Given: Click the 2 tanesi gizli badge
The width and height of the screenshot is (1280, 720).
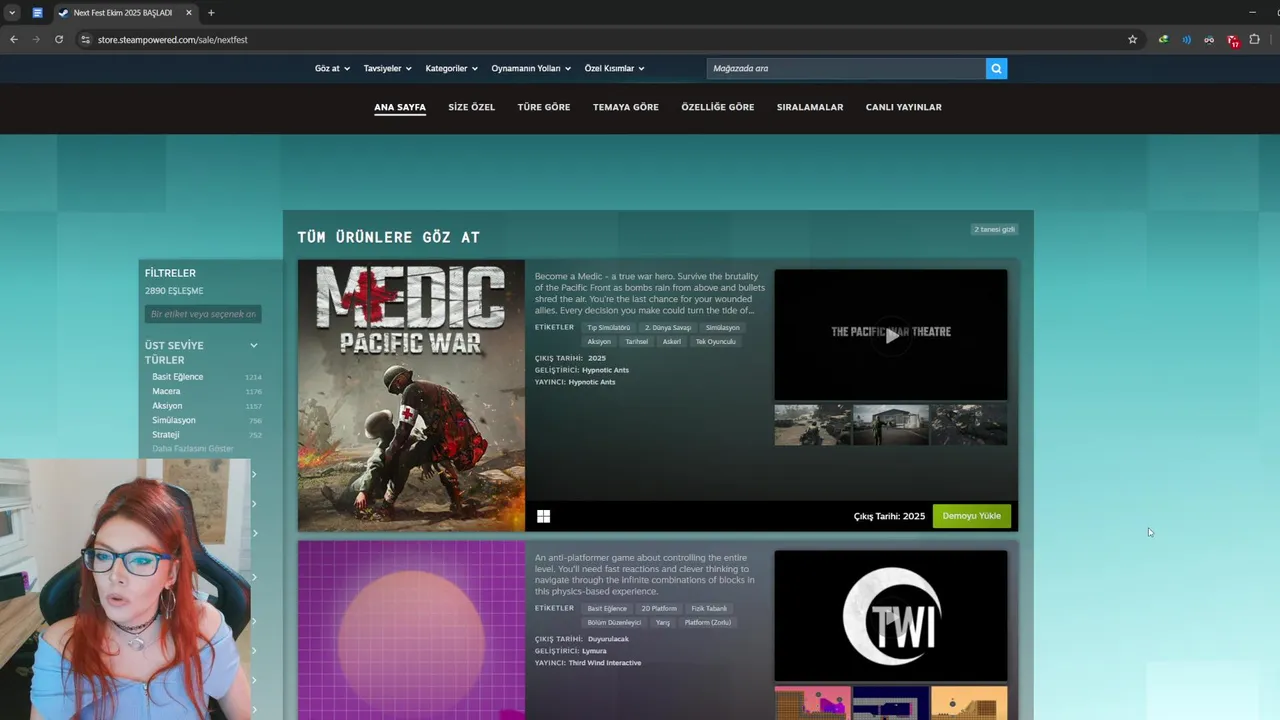Looking at the screenshot, I should (995, 229).
